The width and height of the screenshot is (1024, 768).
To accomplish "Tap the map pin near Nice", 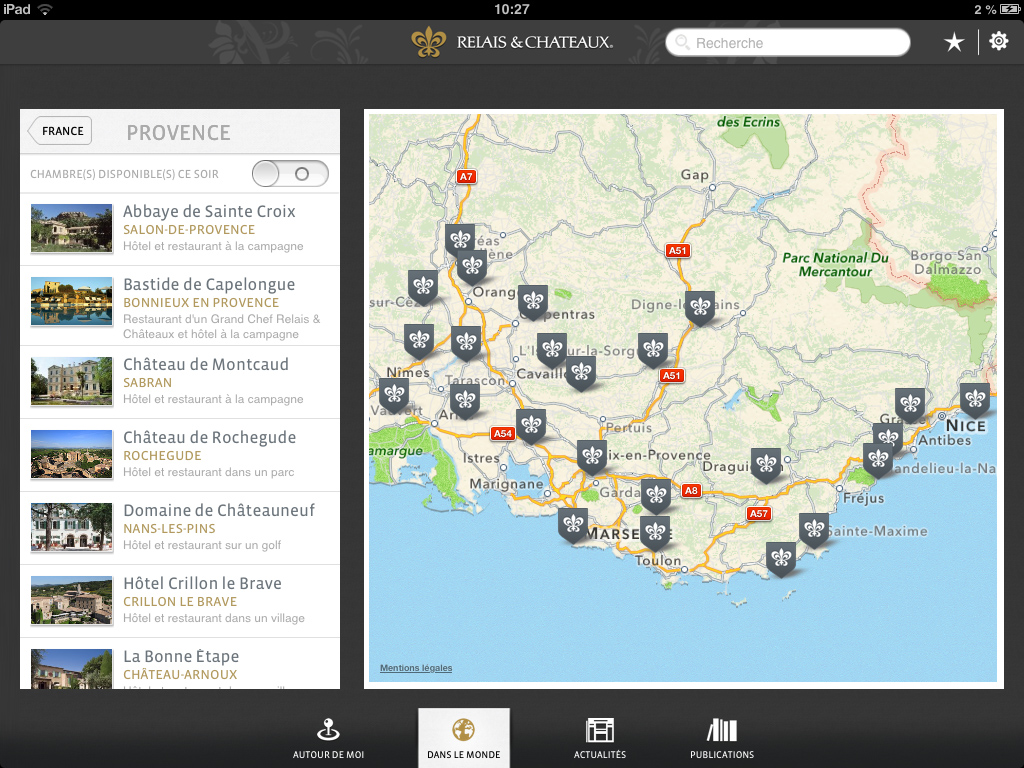I will click(x=974, y=399).
